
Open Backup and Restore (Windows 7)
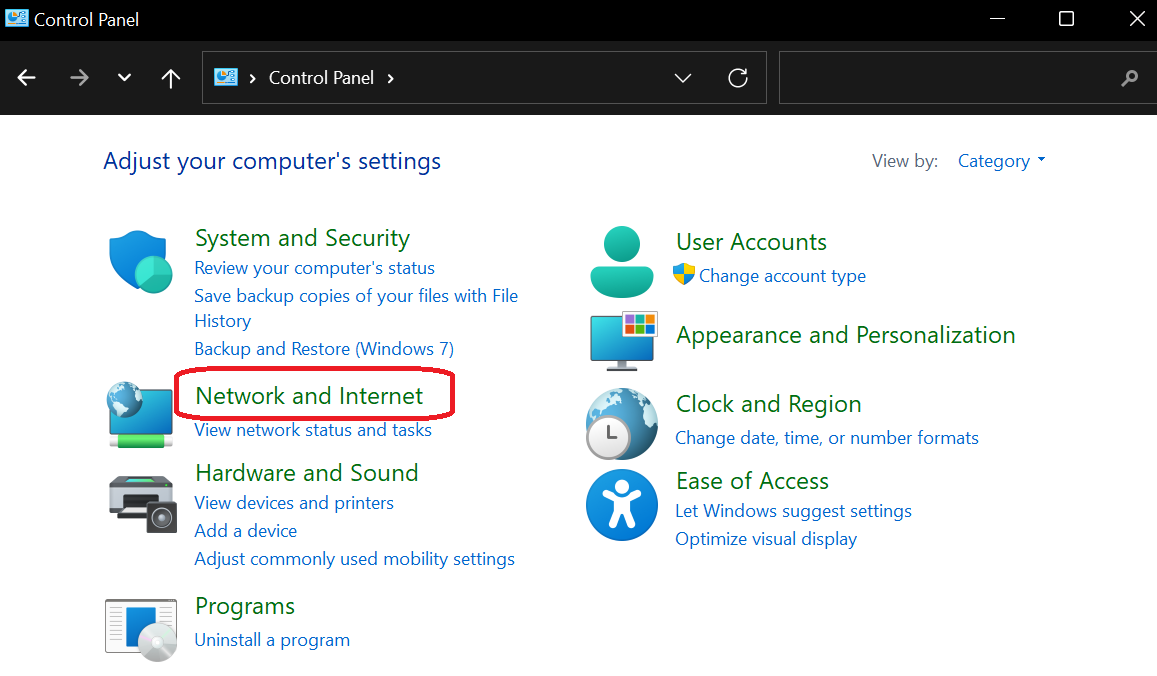pos(324,349)
